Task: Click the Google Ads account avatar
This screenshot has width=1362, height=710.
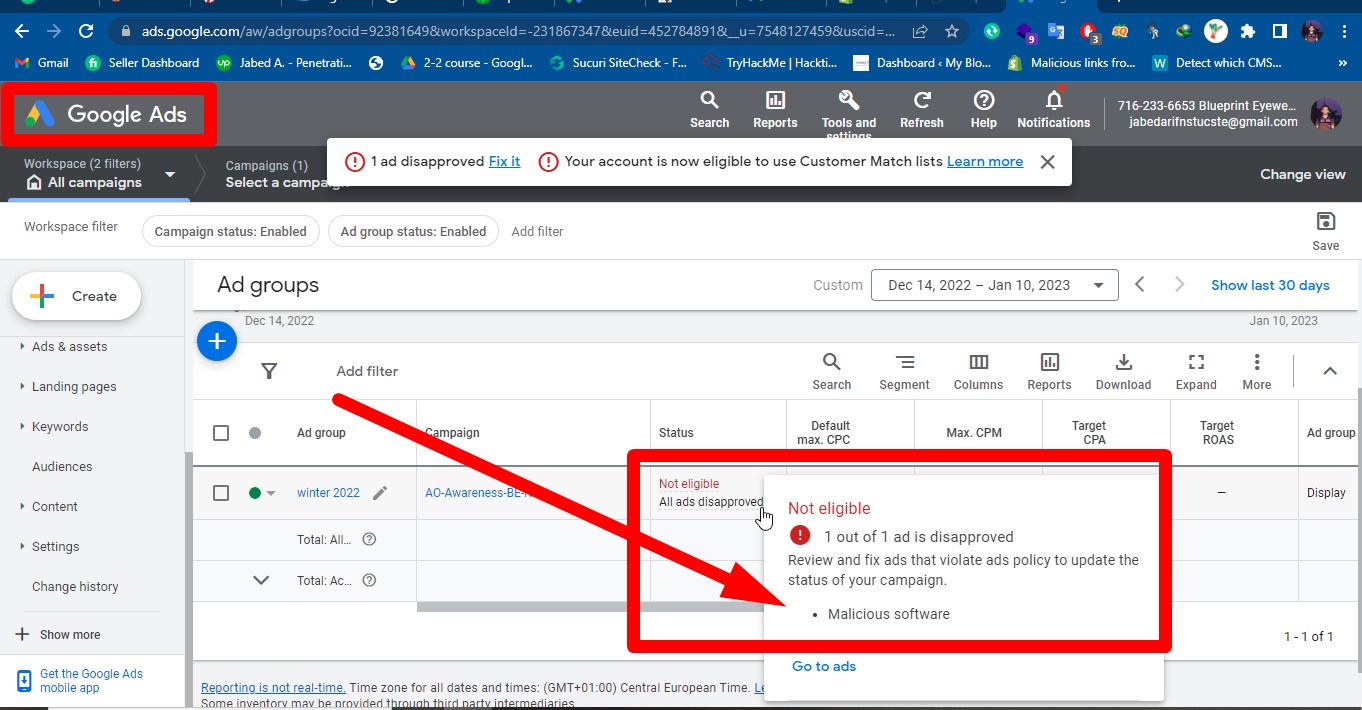Action: (1326, 114)
